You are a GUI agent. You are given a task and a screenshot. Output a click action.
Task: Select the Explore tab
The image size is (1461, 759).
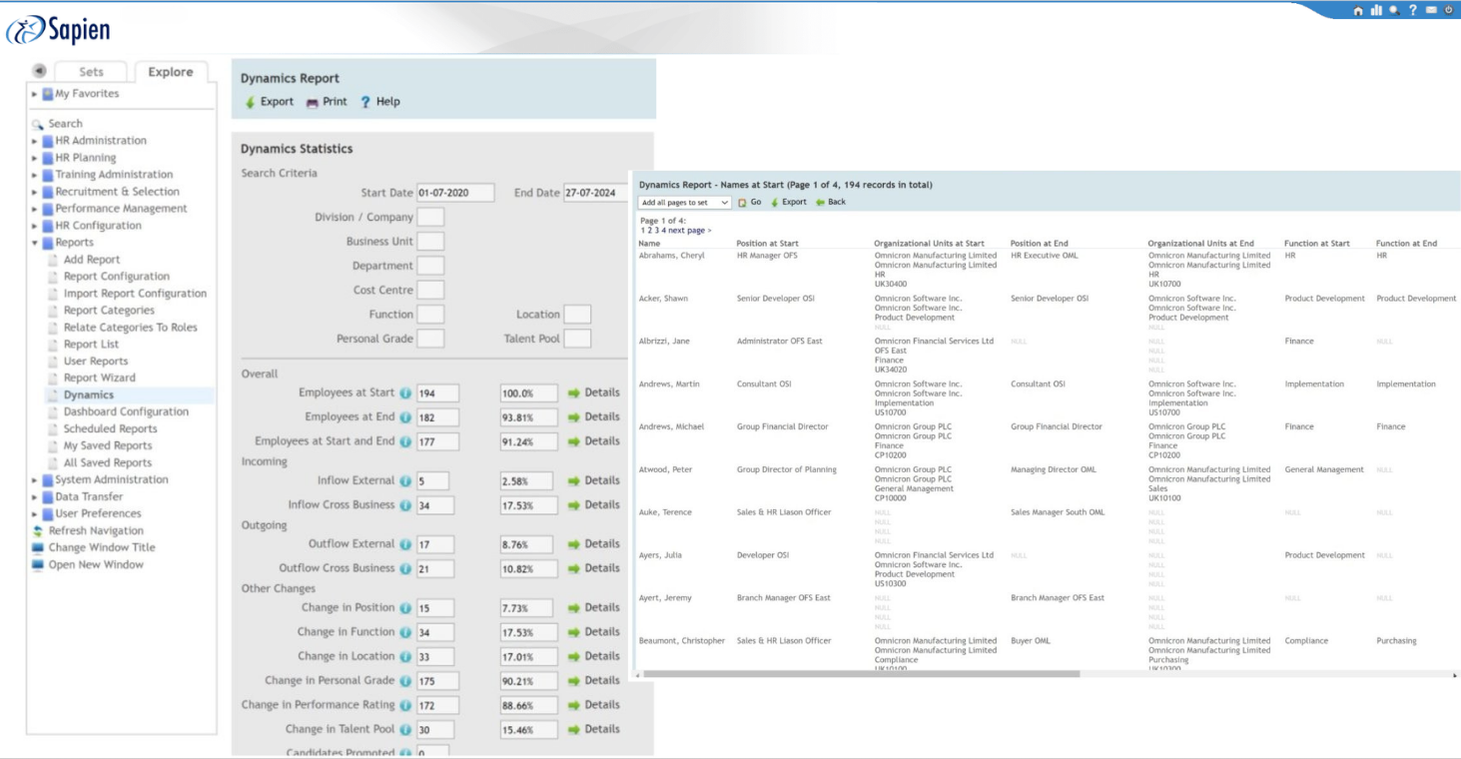(x=170, y=72)
